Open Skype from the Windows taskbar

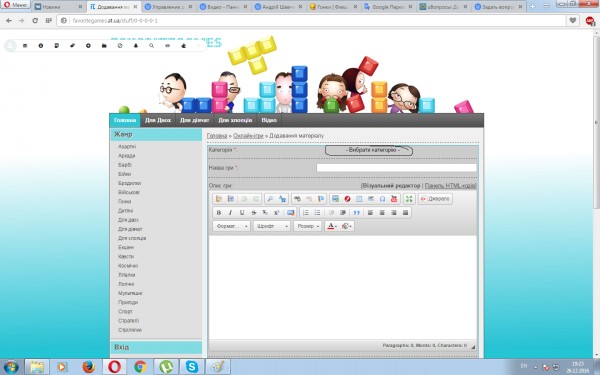point(192,367)
